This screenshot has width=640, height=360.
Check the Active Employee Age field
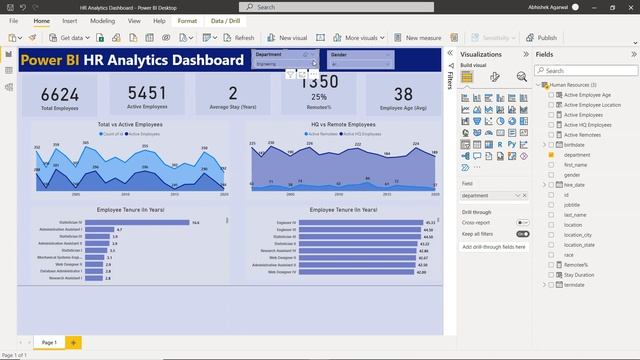point(551,95)
